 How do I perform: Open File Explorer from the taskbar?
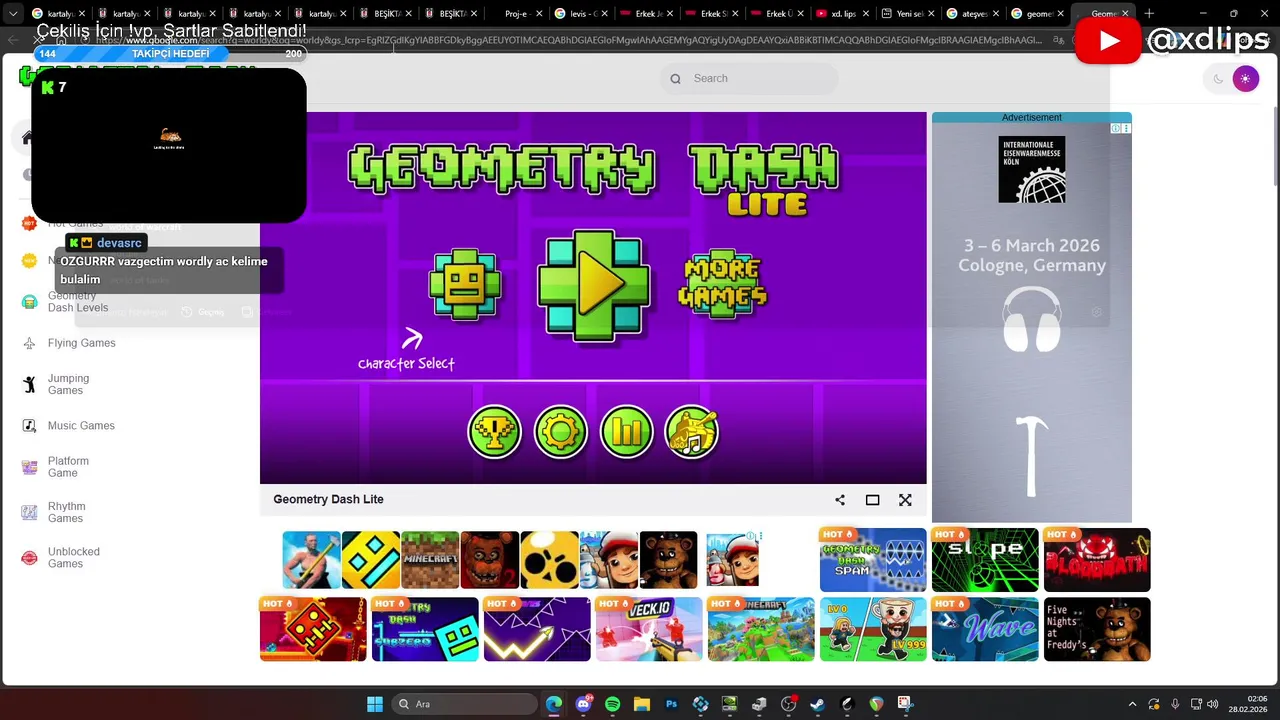pos(642,704)
